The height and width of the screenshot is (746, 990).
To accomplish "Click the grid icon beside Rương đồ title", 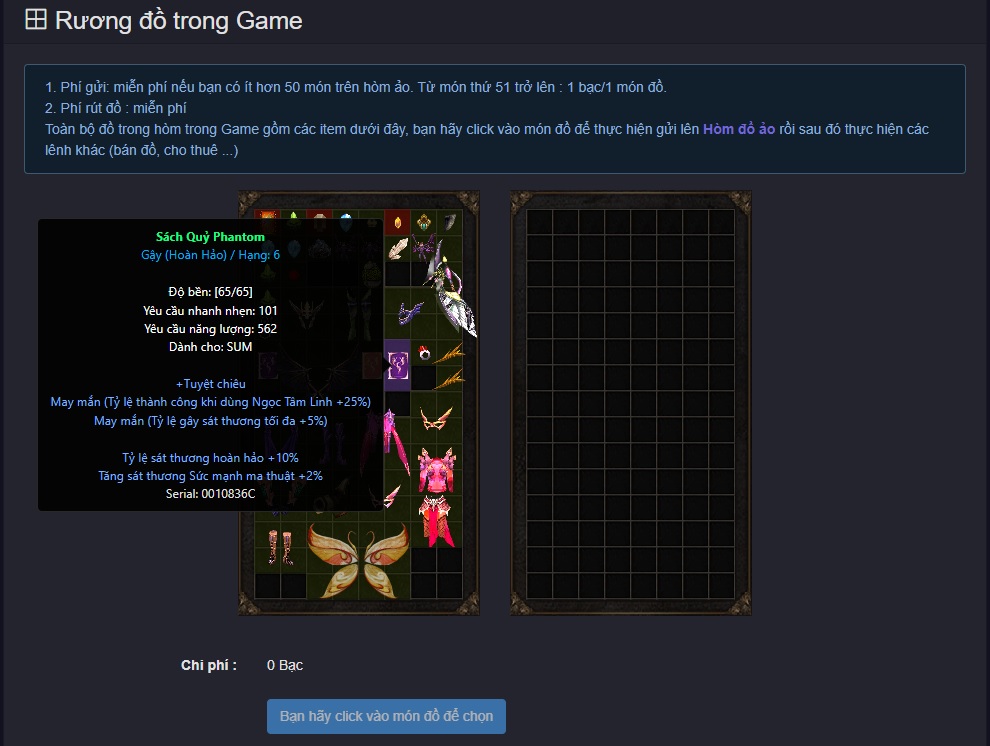I will tap(36, 20).
